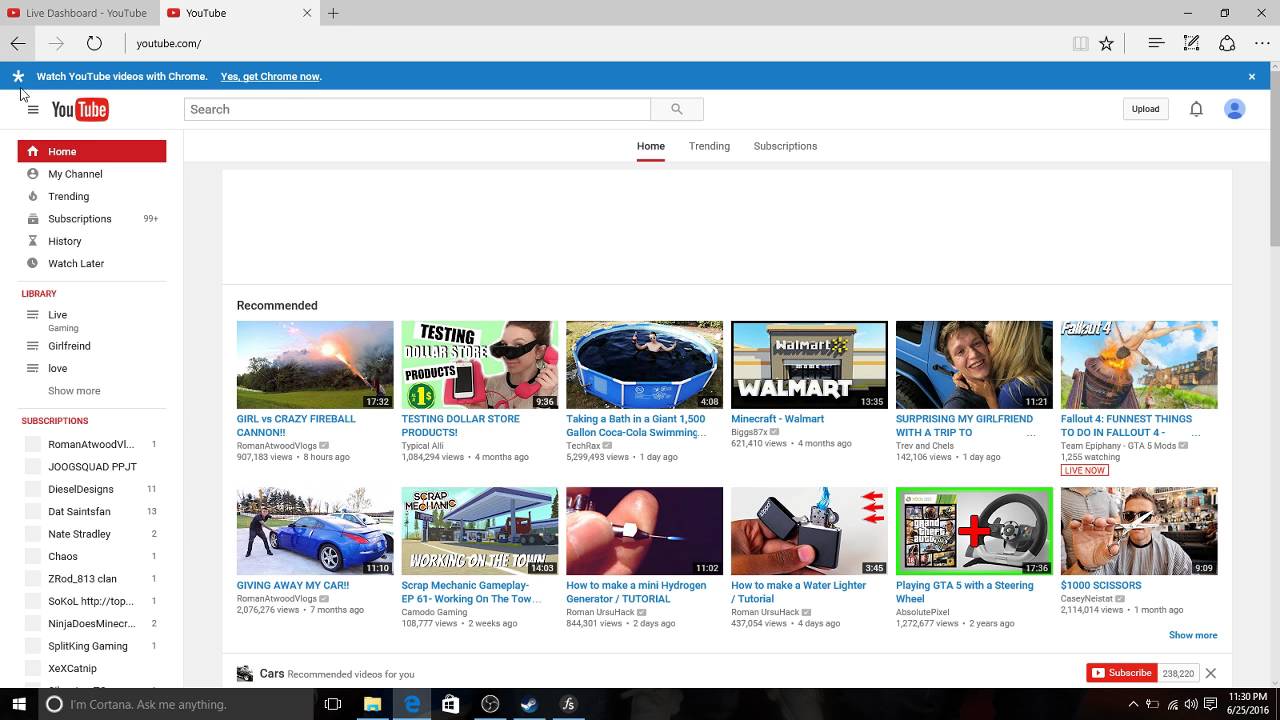Open $1000 SCISSORS video title link
This screenshot has height=720, width=1280.
[1100, 585]
